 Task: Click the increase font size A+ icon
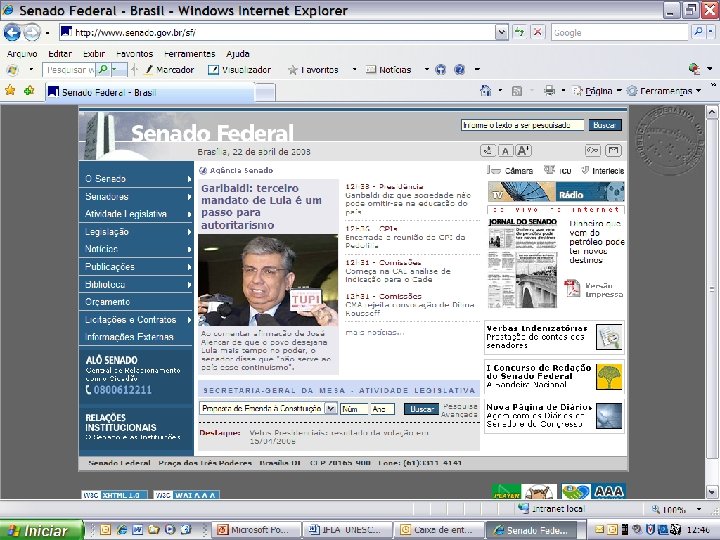click(523, 150)
